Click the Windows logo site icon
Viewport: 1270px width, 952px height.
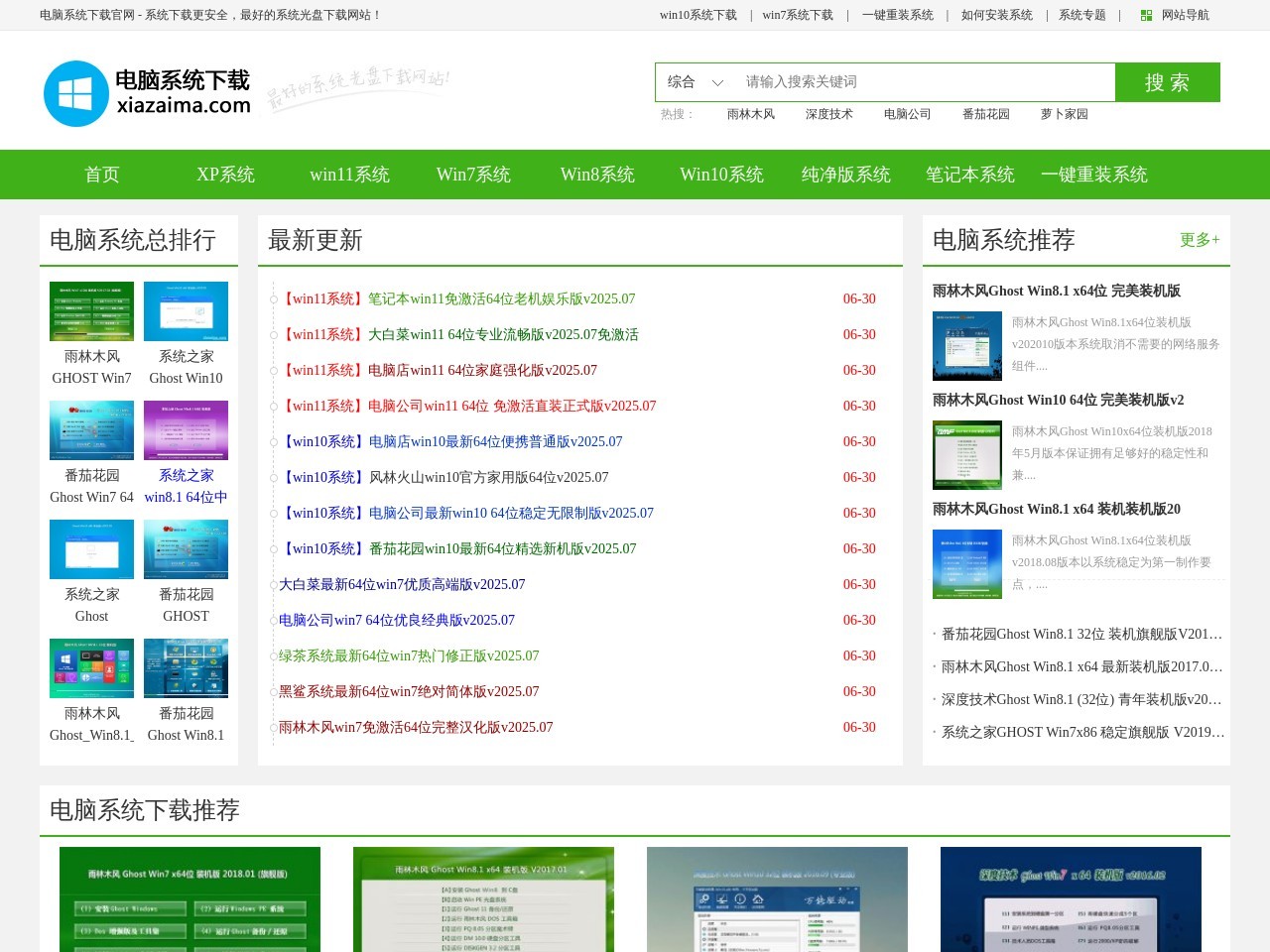[x=76, y=93]
